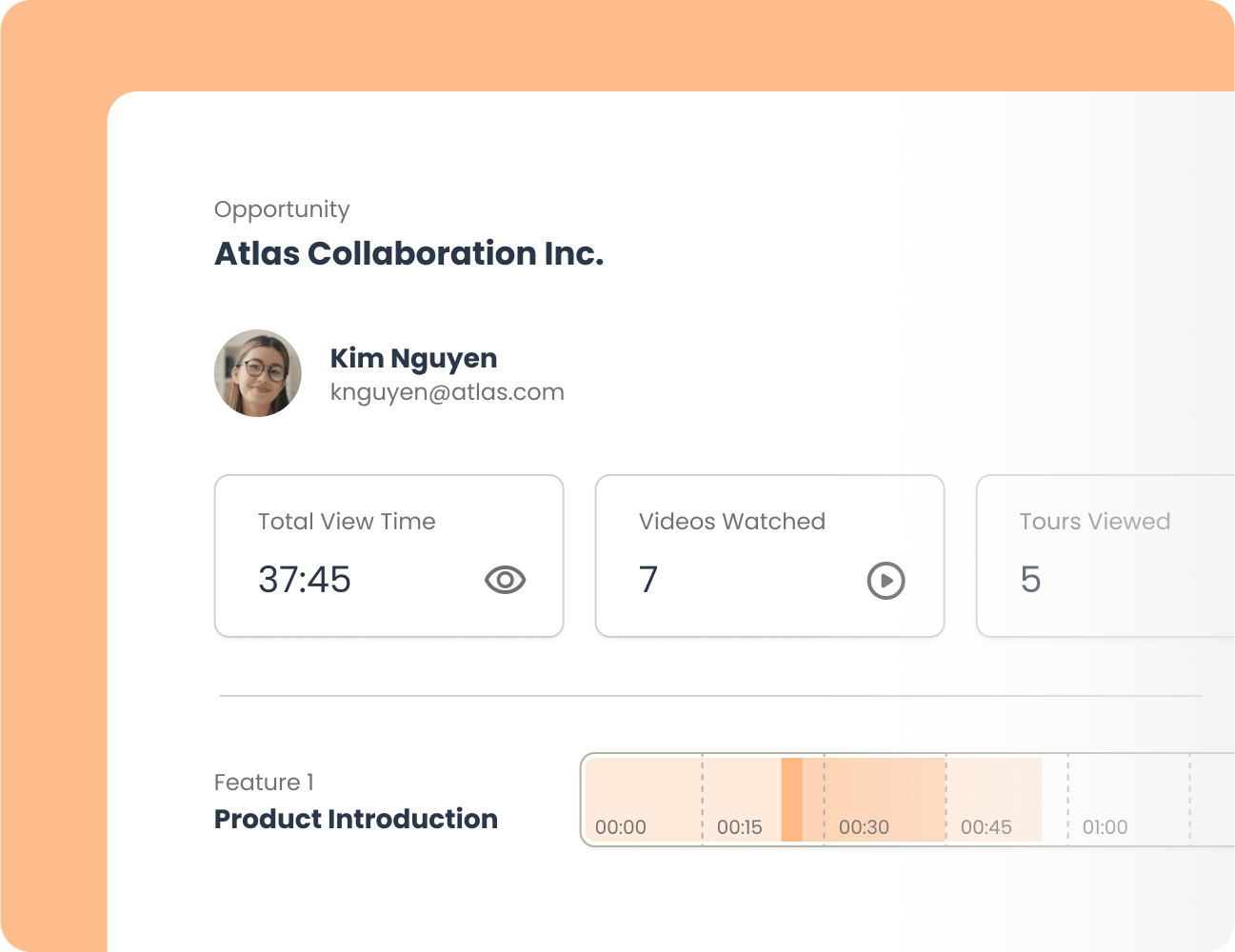Click the 00:00 start of the timeline
1235x952 pixels.
[620, 827]
